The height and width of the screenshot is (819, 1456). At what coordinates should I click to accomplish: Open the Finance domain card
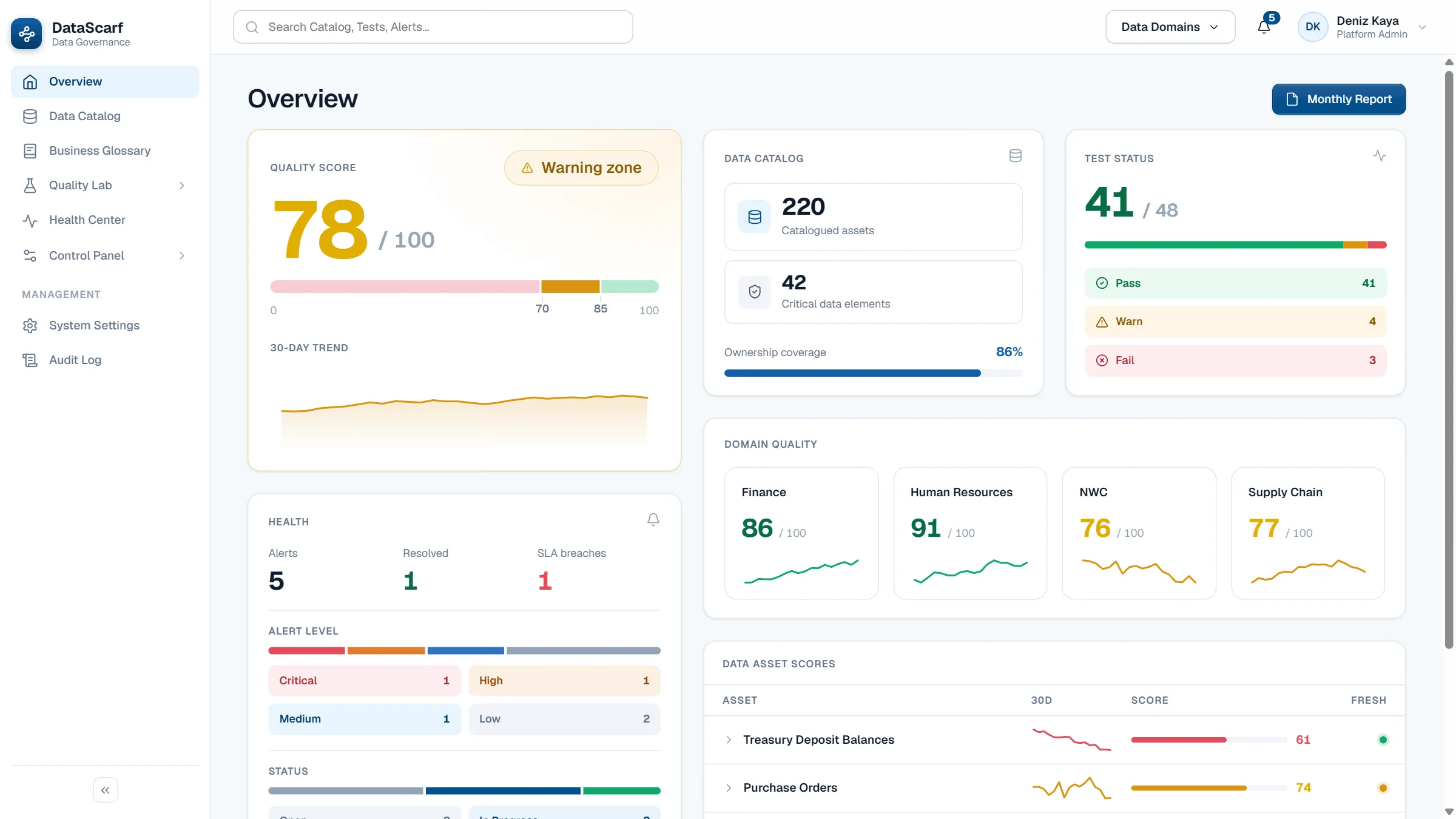coord(801,533)
